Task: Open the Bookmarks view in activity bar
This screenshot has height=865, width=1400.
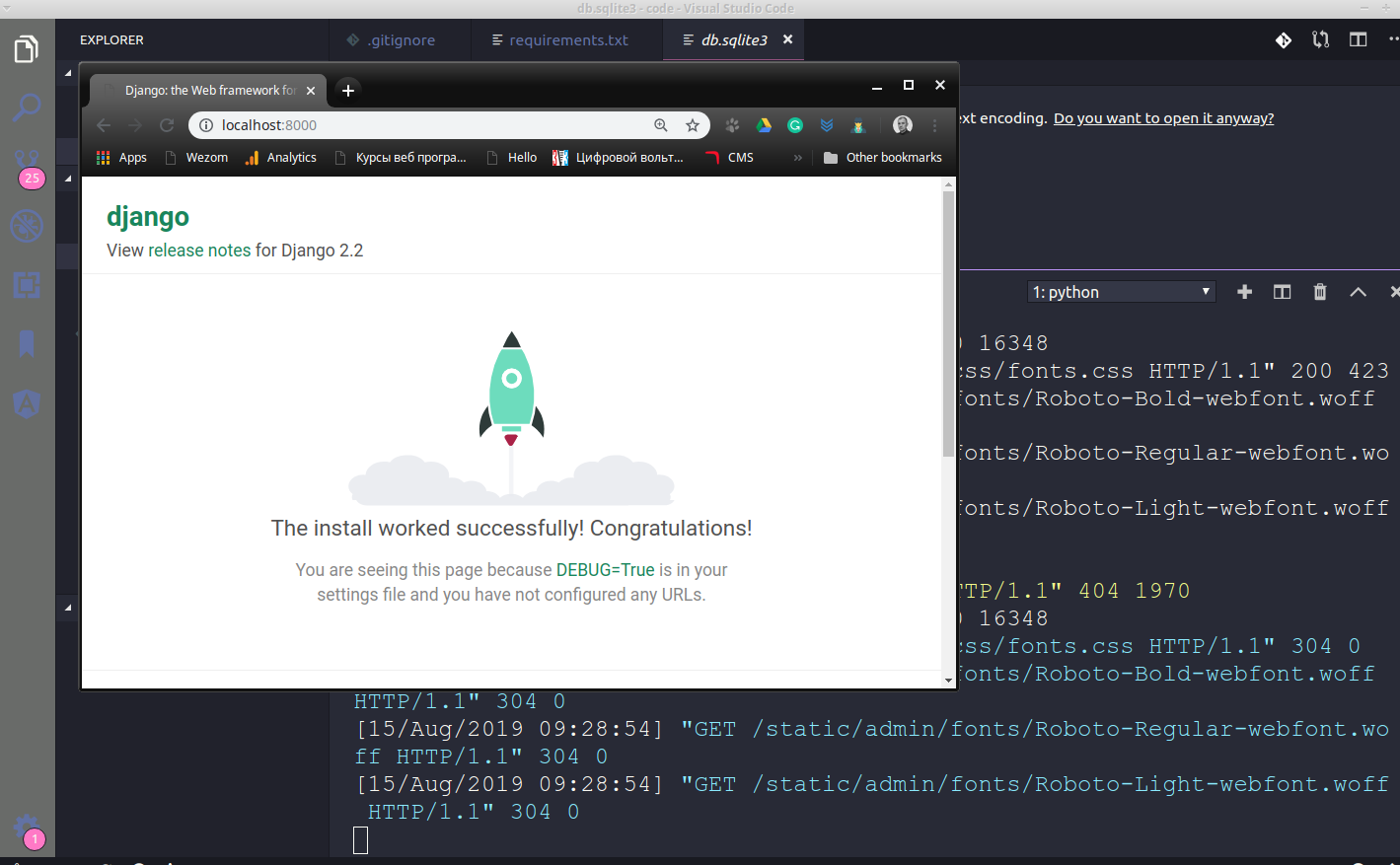Action: click(x=27, y=344)
